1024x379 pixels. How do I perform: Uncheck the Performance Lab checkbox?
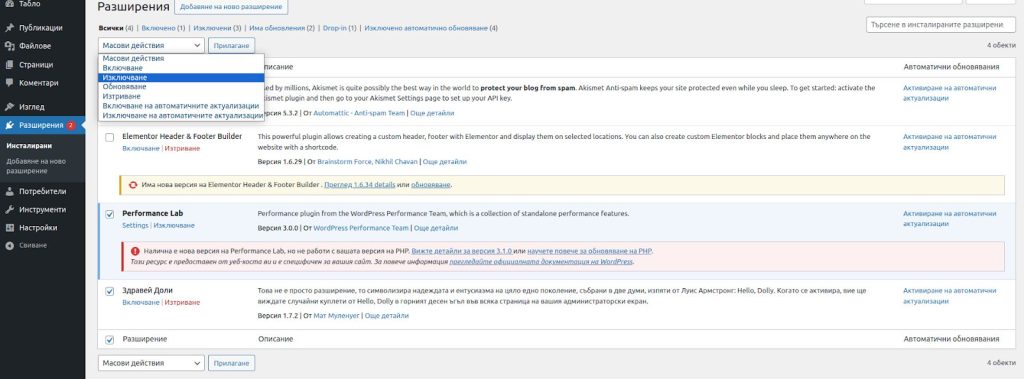click(x=110, y=214)
